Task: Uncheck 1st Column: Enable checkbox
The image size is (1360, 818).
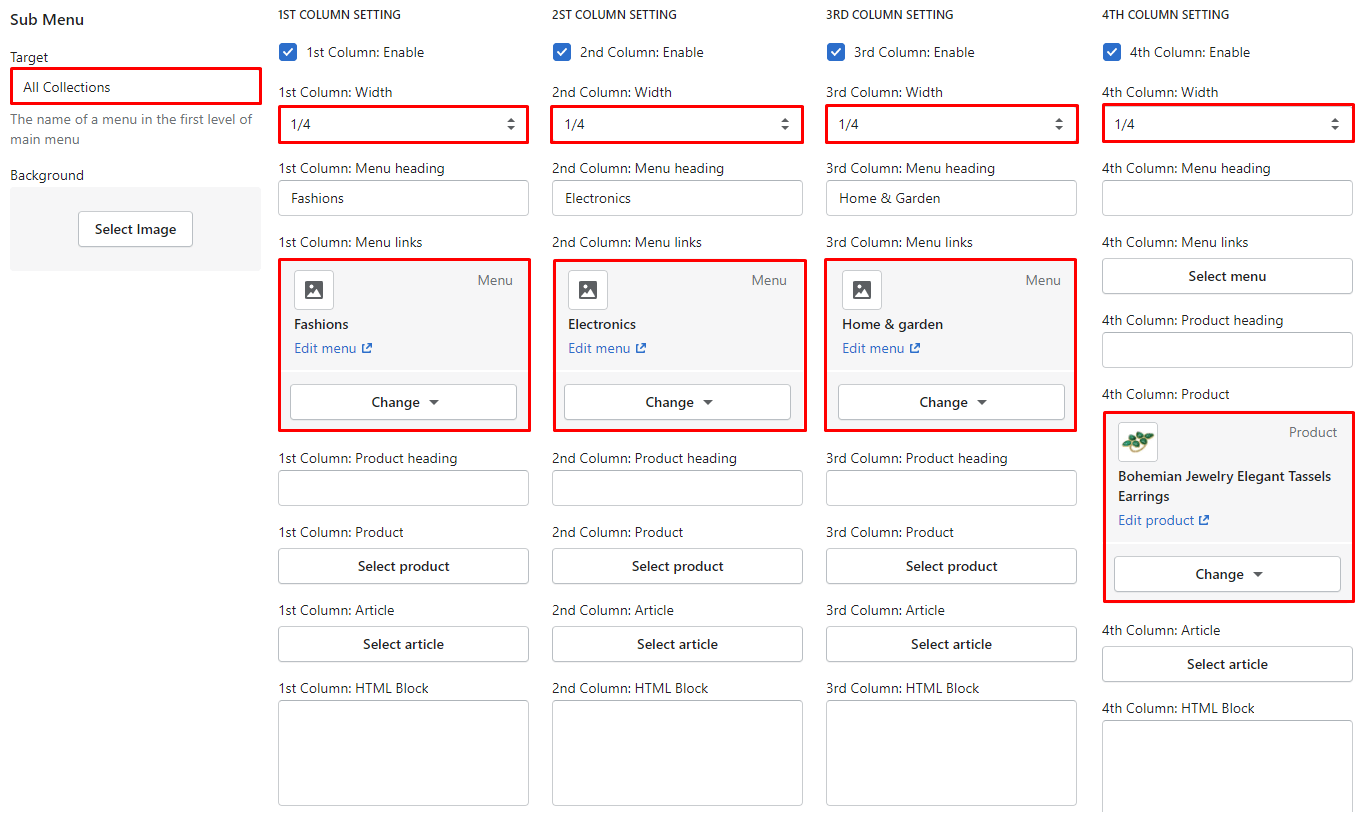Action: coord(288,52)
